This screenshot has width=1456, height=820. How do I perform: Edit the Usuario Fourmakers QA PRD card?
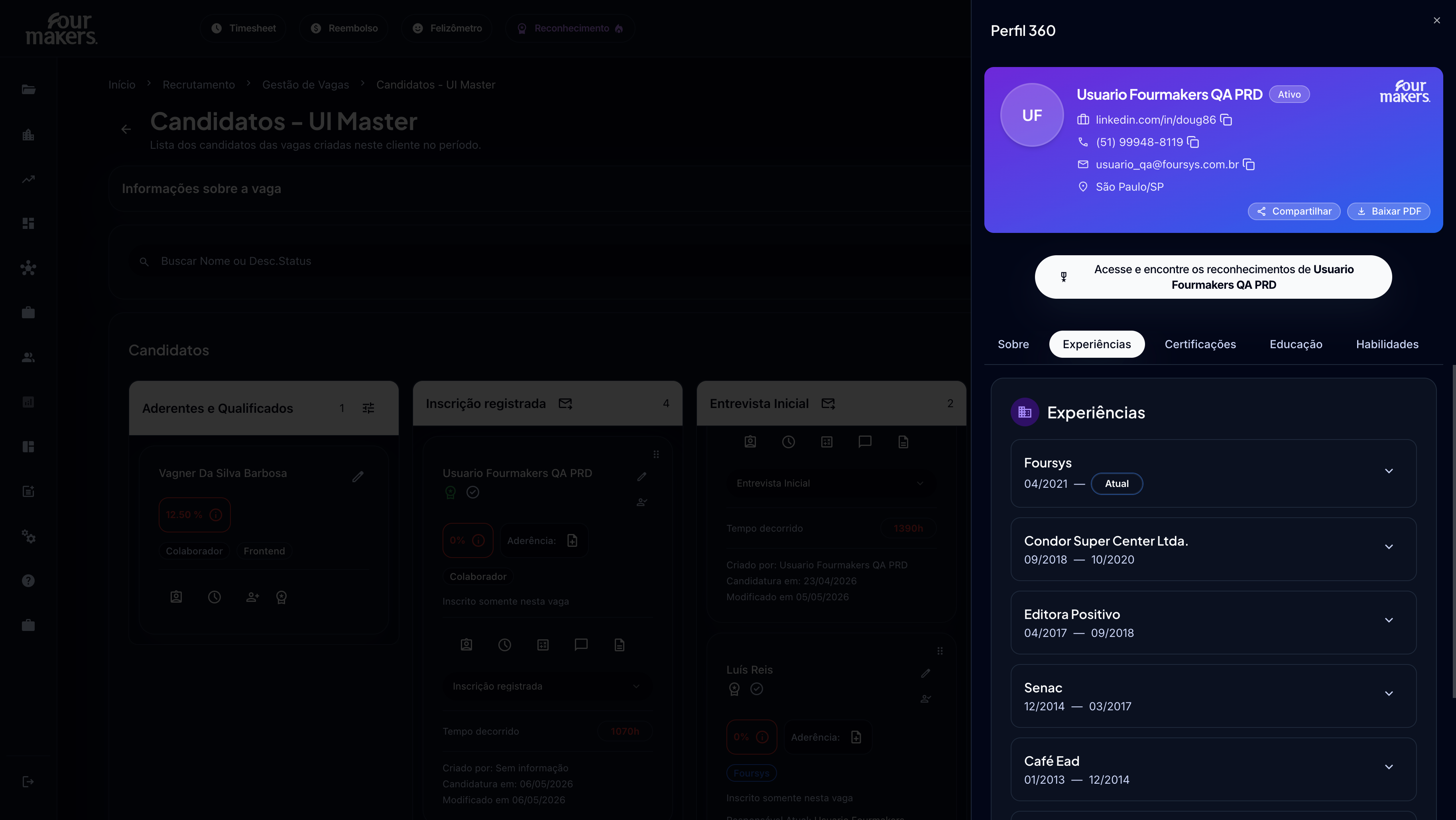[x=642, y=477]
